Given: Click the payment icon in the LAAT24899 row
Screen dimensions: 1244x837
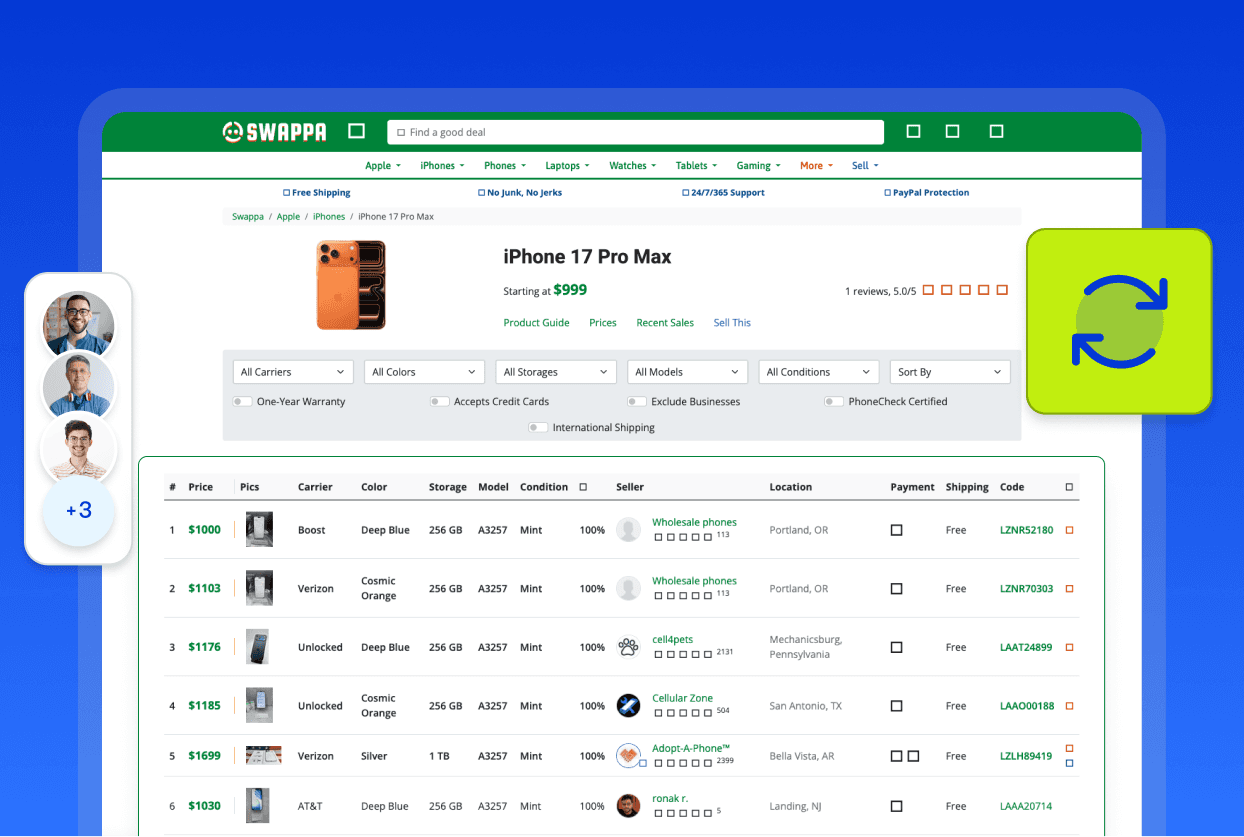Looking at the screenshot, I should [896, 647].
